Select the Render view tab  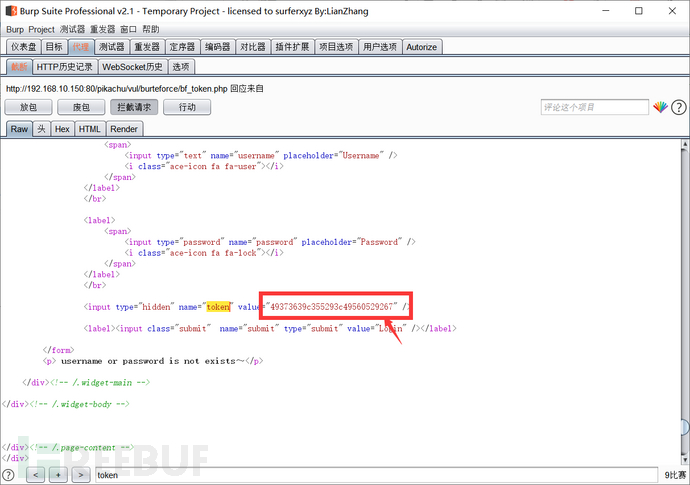click(124, 129)
